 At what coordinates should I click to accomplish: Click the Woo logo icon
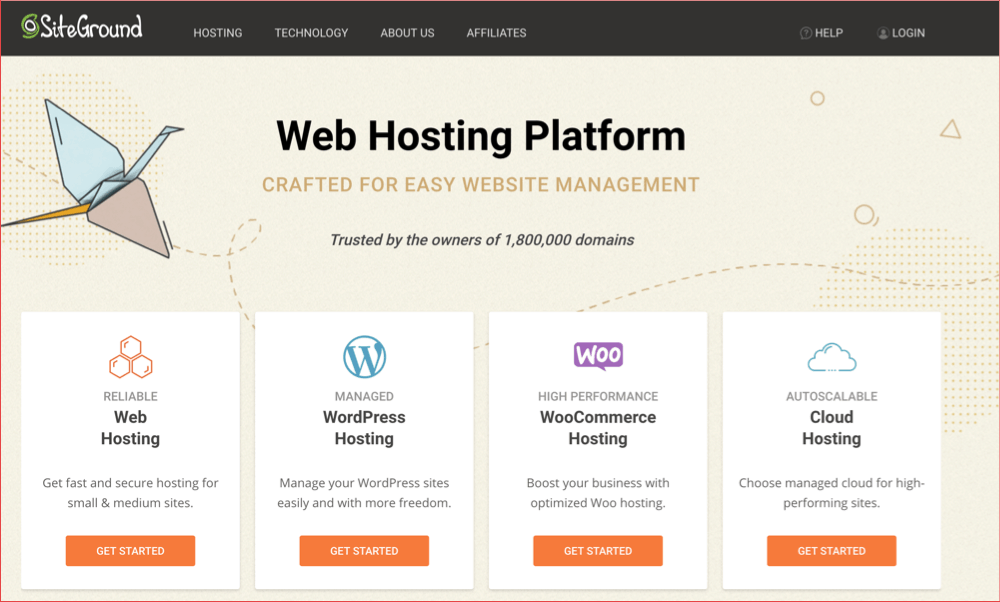[598, 356]
